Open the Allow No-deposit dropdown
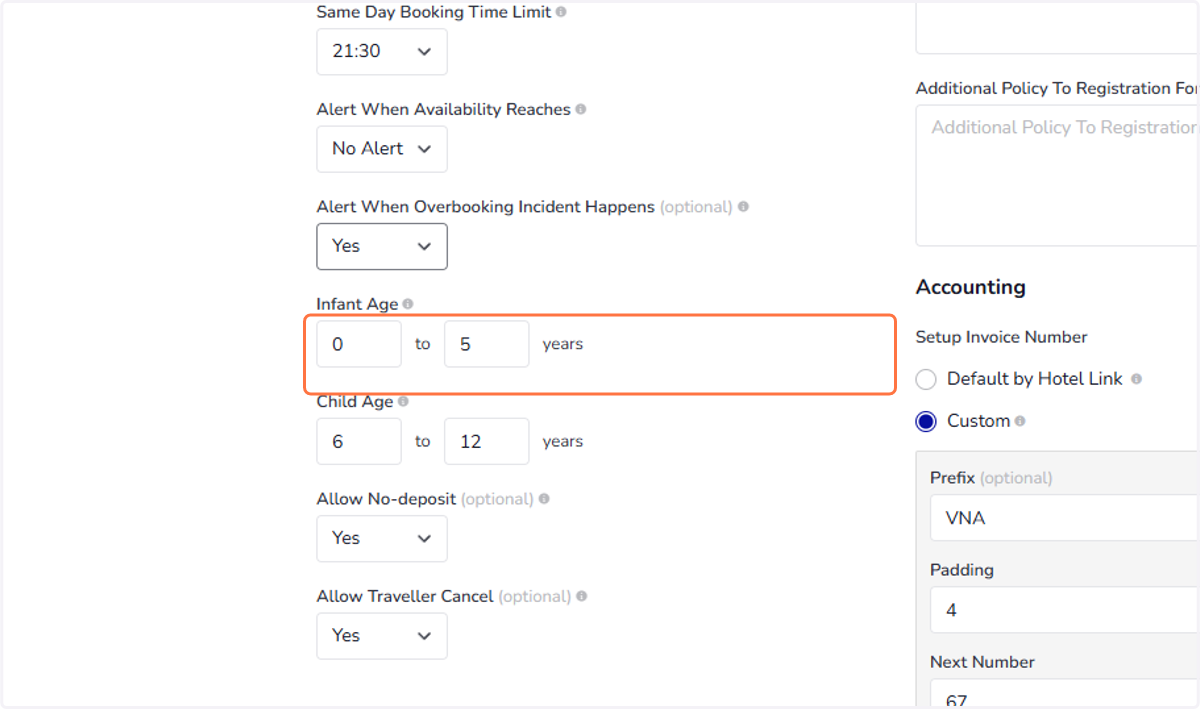The height and width of the screenshot is (709, 1200). (382, 538)
